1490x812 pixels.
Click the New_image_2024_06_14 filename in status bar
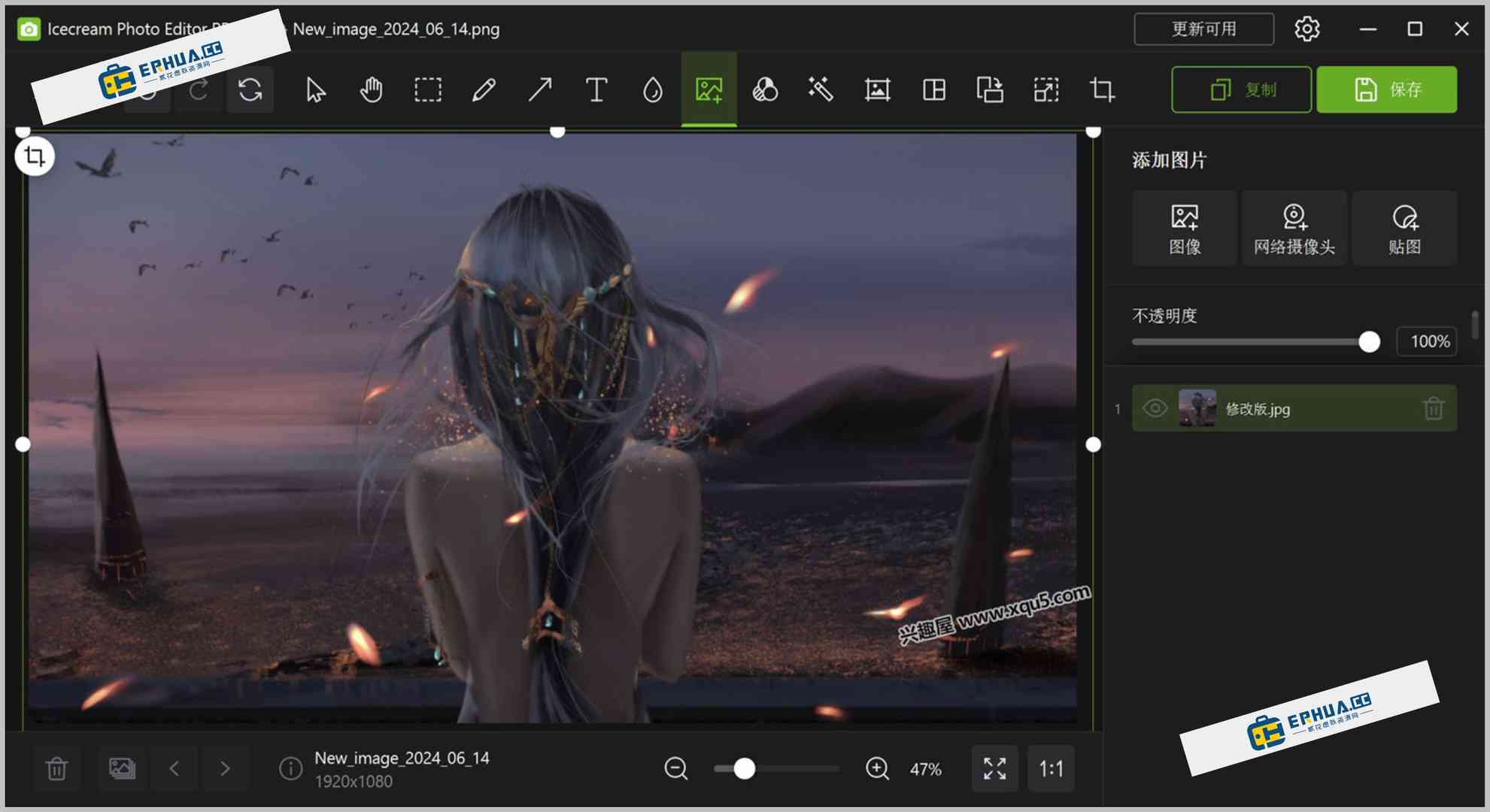[x=402, y=758]
